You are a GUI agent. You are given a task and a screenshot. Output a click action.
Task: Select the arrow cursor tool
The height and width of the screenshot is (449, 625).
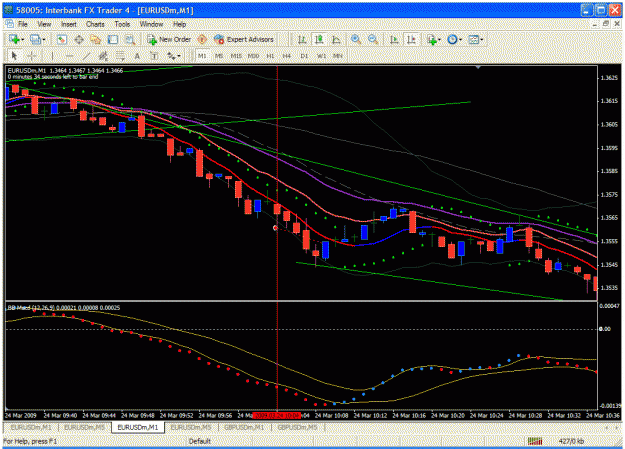(x=14, y=56)
